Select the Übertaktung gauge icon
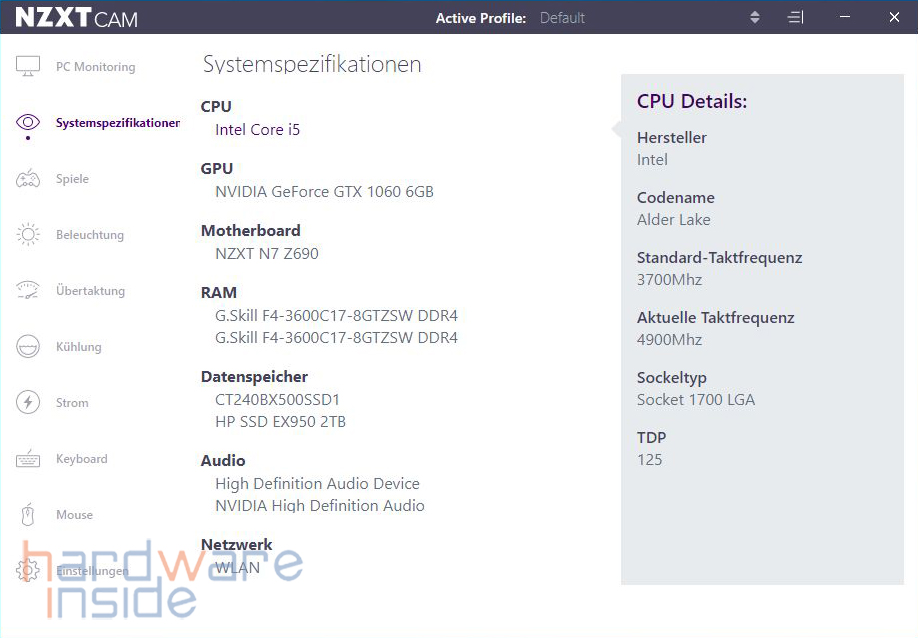The height and width of the screenshot is (638, 918). pos(28,291)
